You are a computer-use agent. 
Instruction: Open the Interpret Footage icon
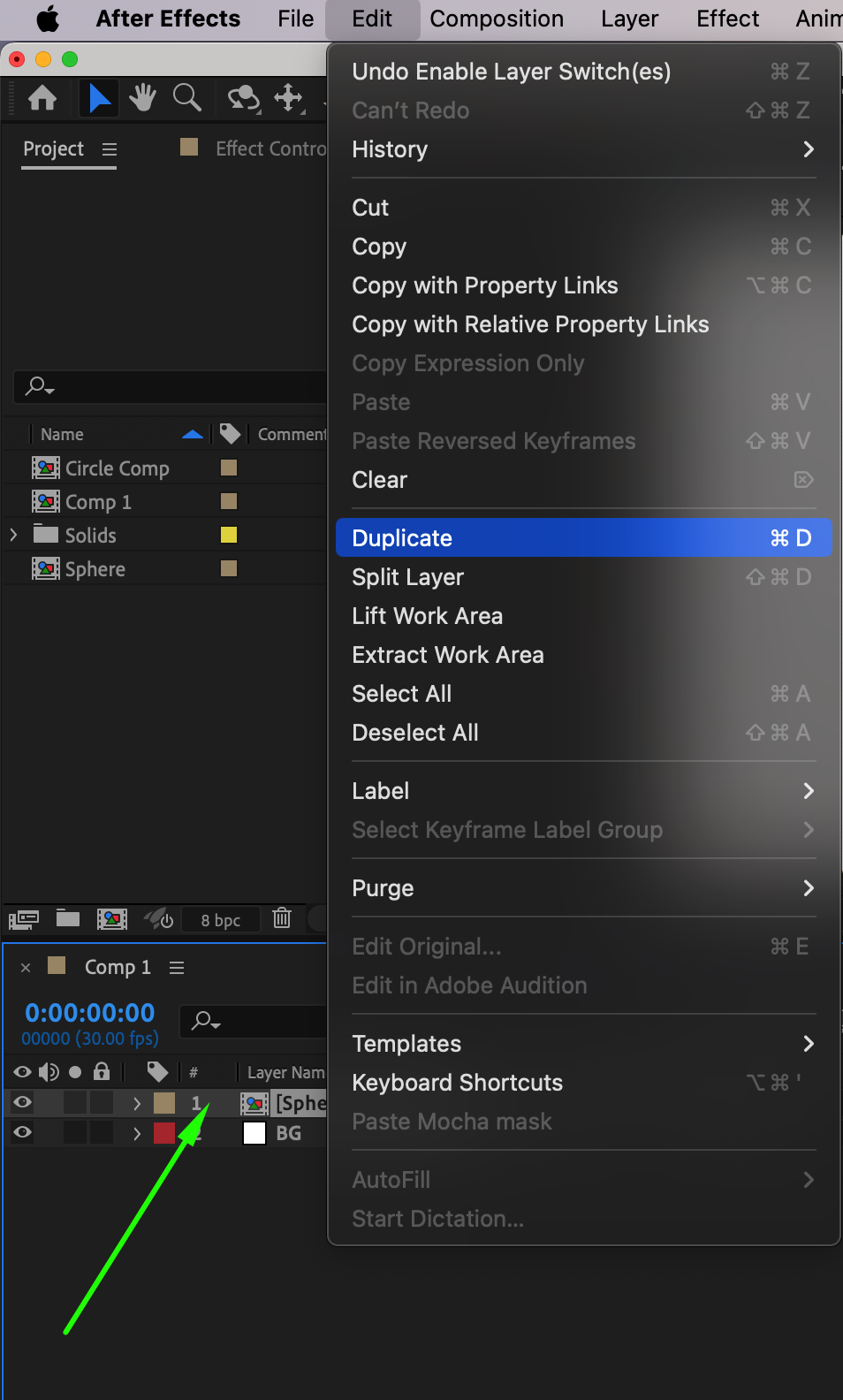point(24,919)
